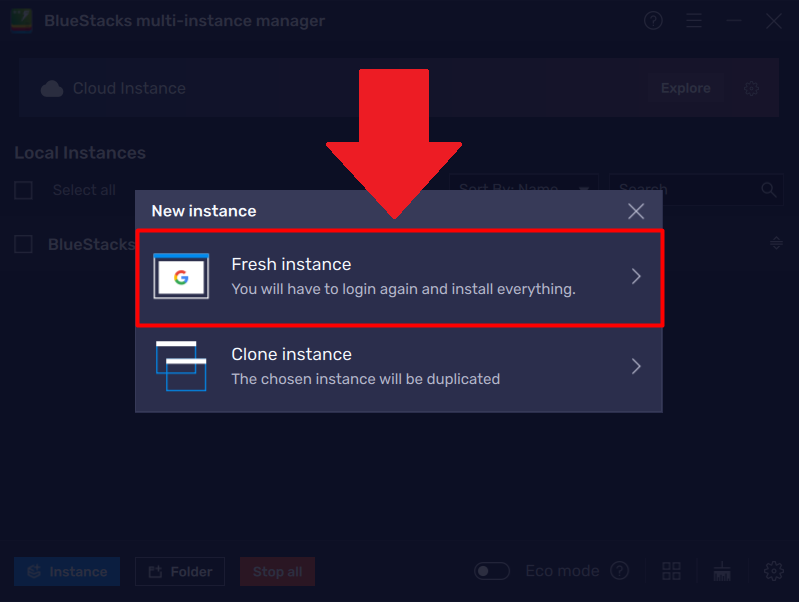Image resolution: width=799 pixels, height=602 pixels.
Task: Open multi-instance manager settings gear
Action: coord(773,571)
